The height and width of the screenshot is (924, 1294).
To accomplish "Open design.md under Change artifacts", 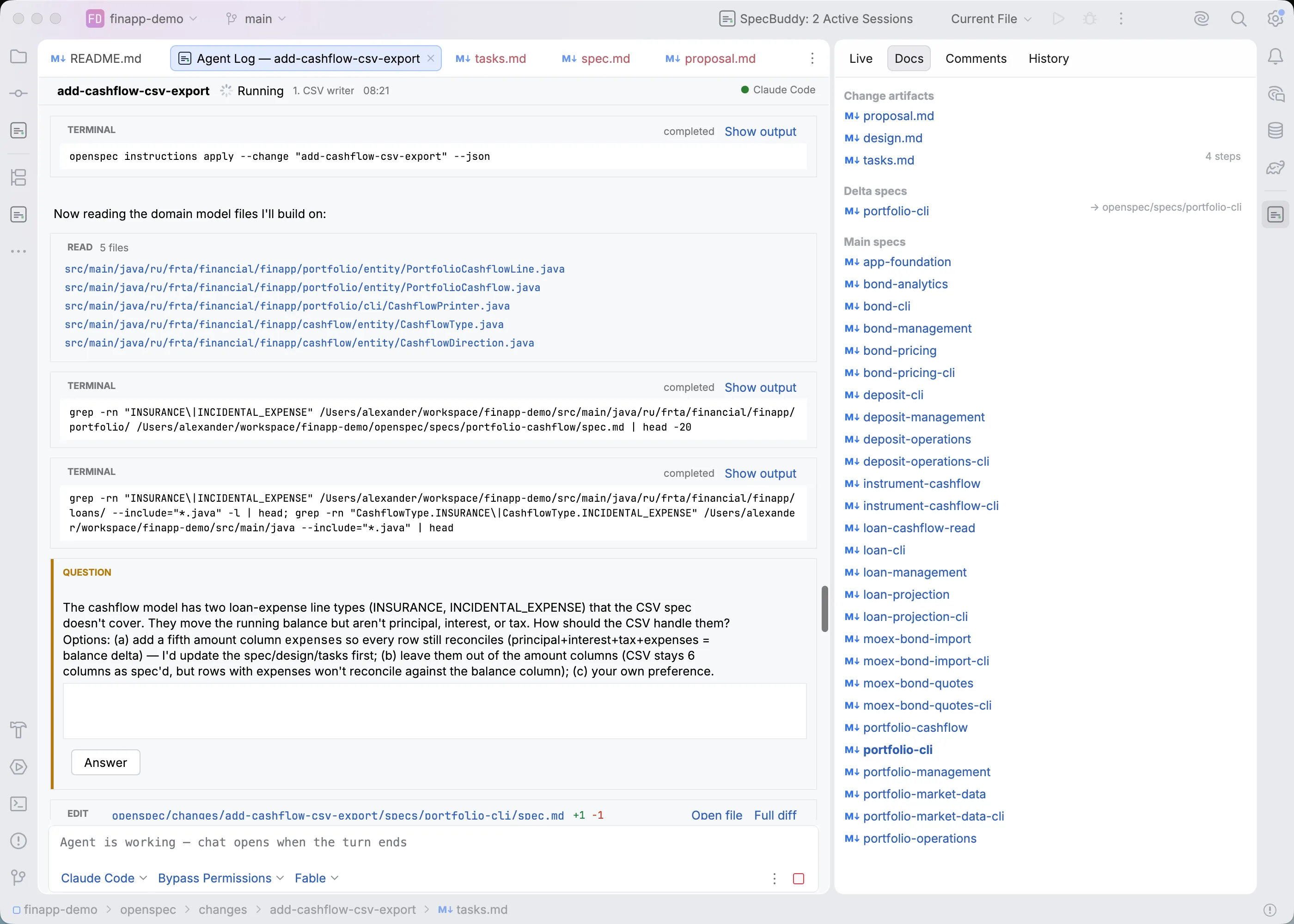I will (x=892, y=138).
